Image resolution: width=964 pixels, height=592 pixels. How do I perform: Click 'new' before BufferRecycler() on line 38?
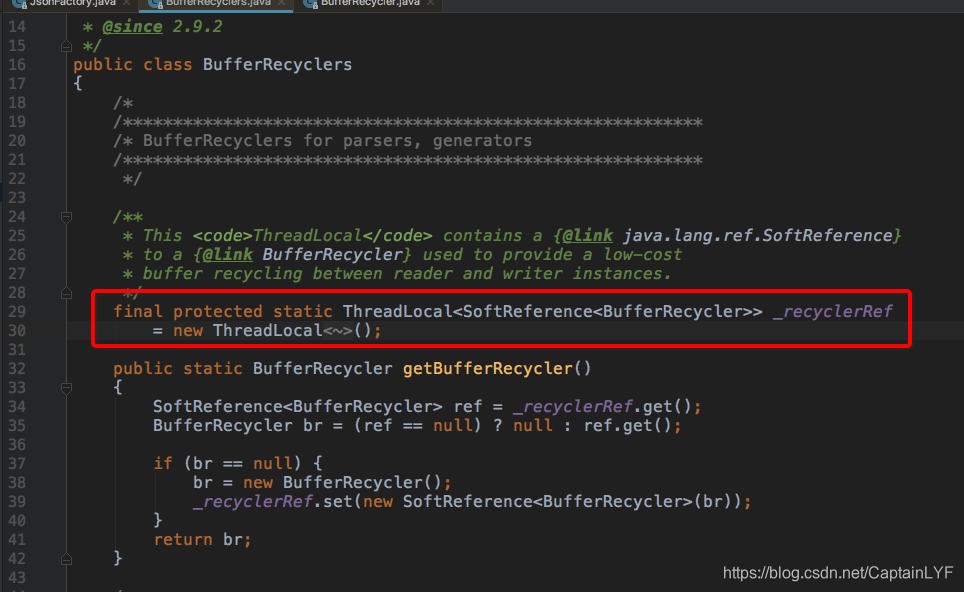pos(258,483)
